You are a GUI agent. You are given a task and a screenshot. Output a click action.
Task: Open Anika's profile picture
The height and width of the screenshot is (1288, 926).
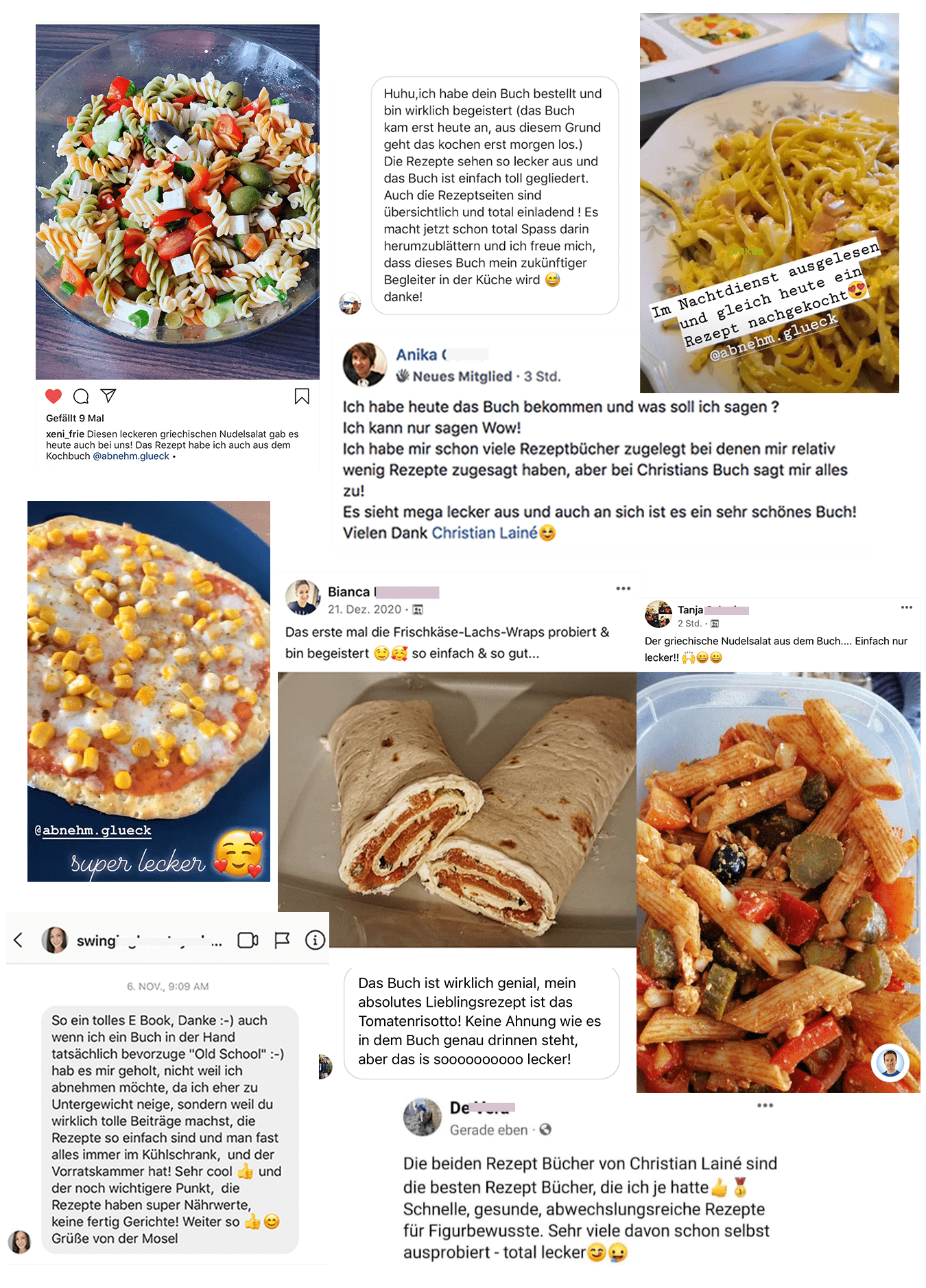point(365,364)
